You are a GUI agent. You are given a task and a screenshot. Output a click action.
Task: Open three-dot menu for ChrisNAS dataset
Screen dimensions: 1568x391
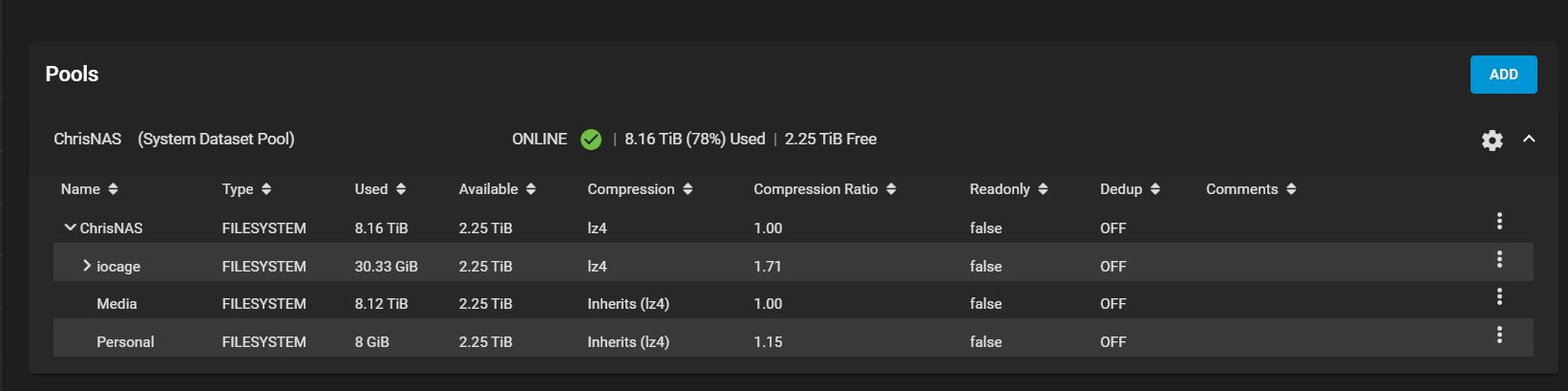(1499, 222)
